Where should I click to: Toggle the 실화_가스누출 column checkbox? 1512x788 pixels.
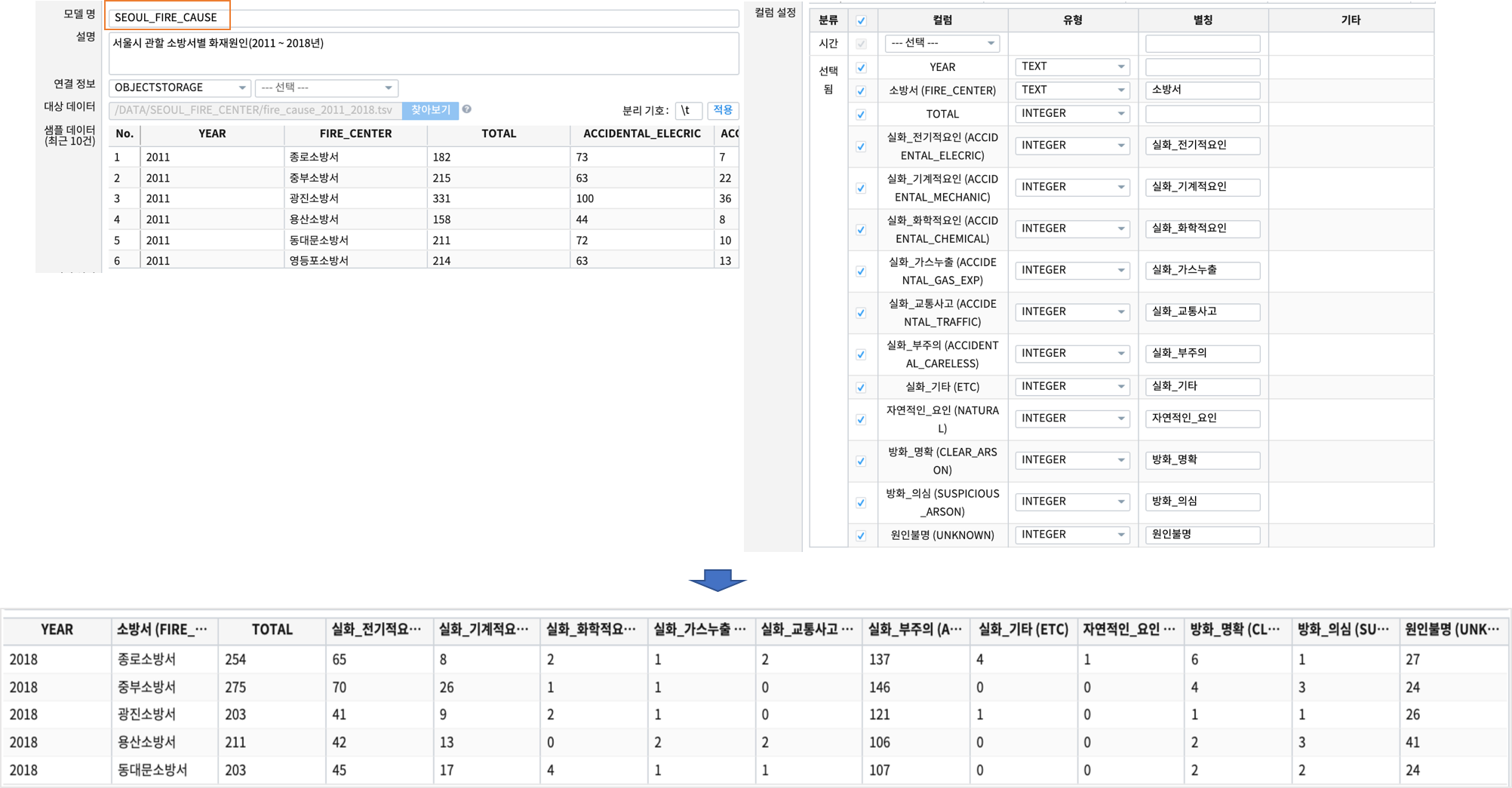pos(861,271)
